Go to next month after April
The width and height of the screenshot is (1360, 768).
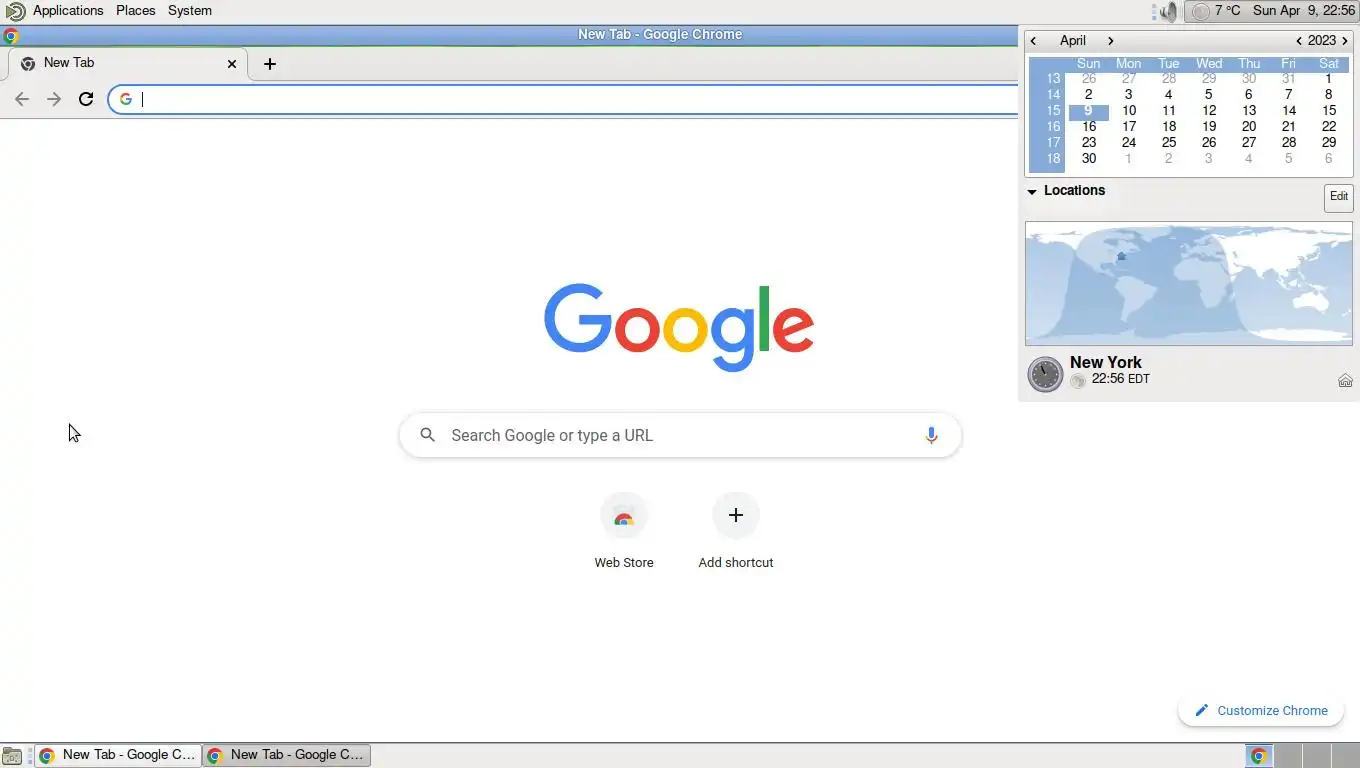(1110, 41)
